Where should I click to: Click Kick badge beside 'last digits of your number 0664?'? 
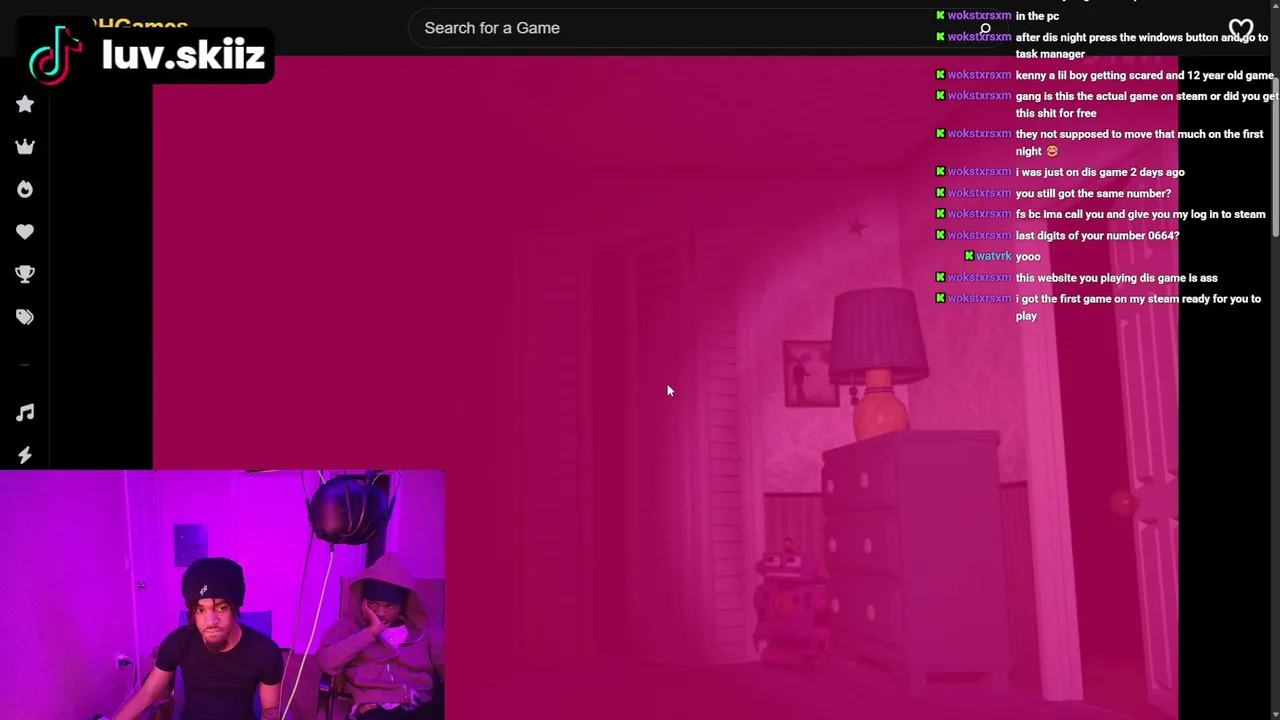[940, 235]
